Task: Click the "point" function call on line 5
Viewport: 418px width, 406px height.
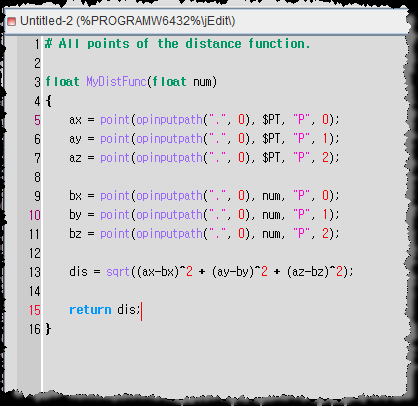Action: (115, 119)
